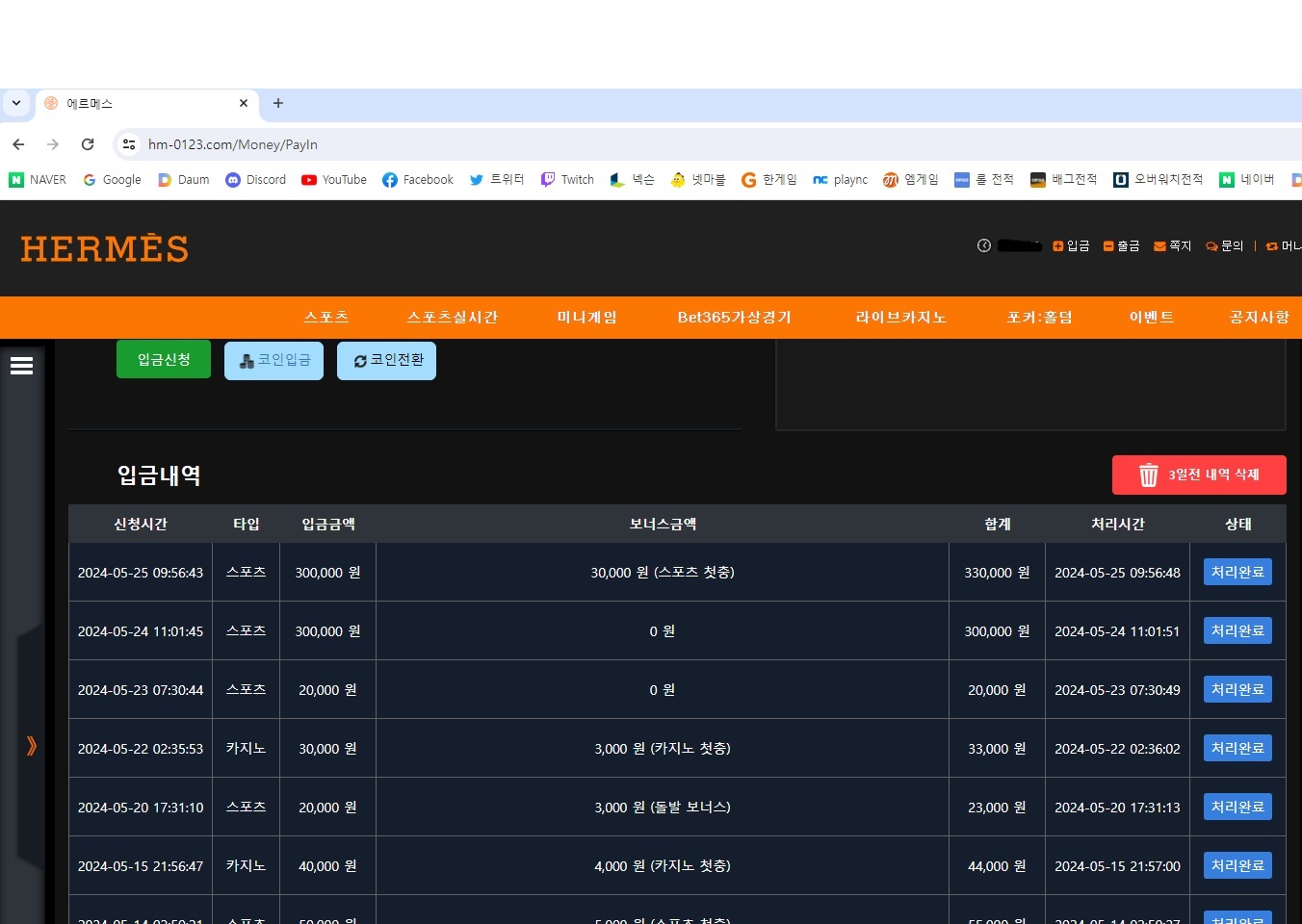1302x924 pixels.
Task: Click 처리완료 for 2024-05-20 17:31:10 row
Action: pos(1237,807)
